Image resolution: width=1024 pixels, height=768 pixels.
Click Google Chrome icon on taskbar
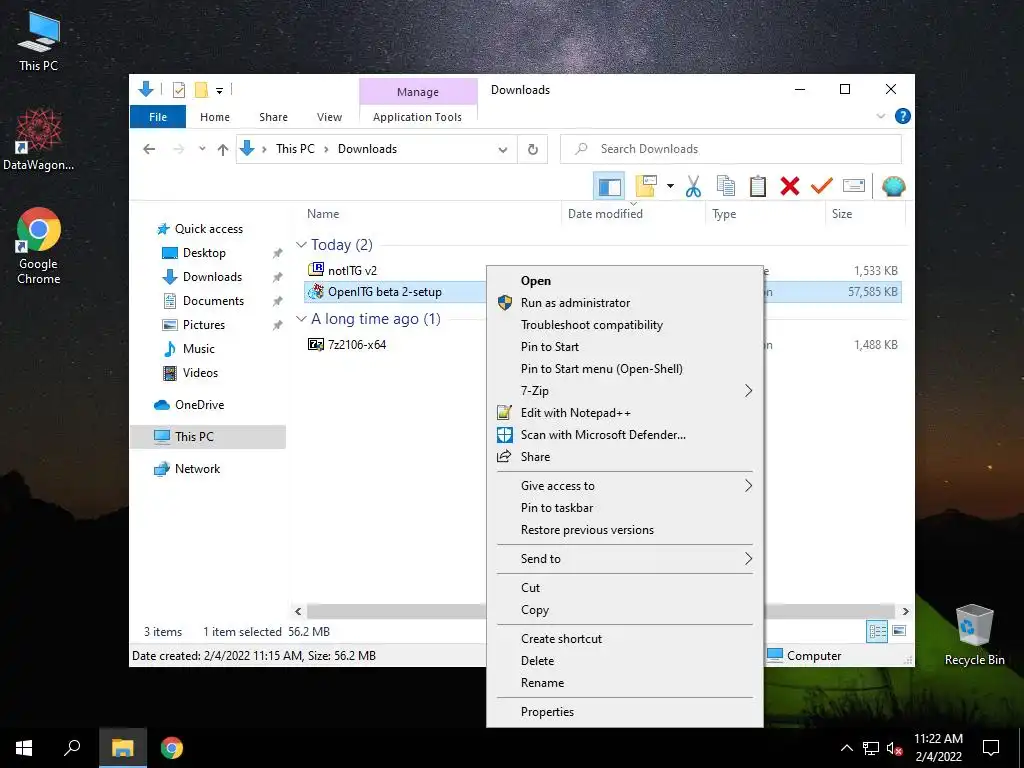coord(172,748)
